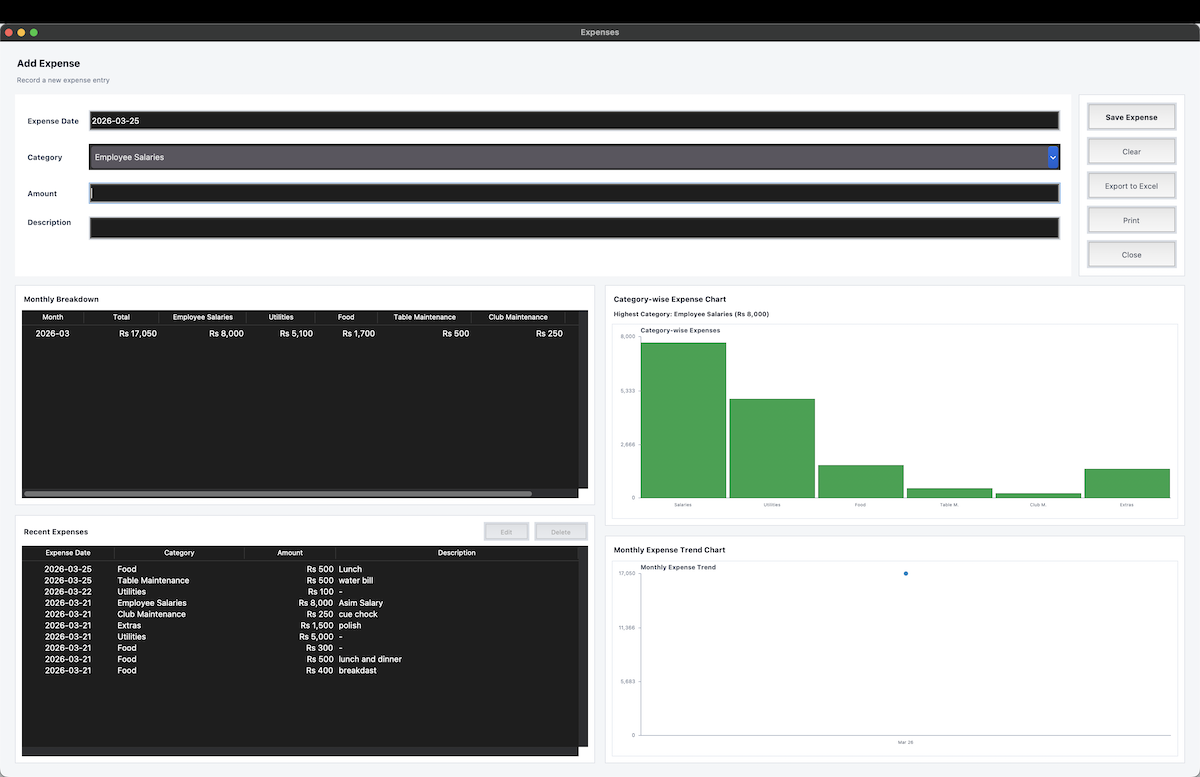Select the cue chock expense row
Image resolution: width=1200 pixels, height=777 pixels.
click(x=300, y=614)
